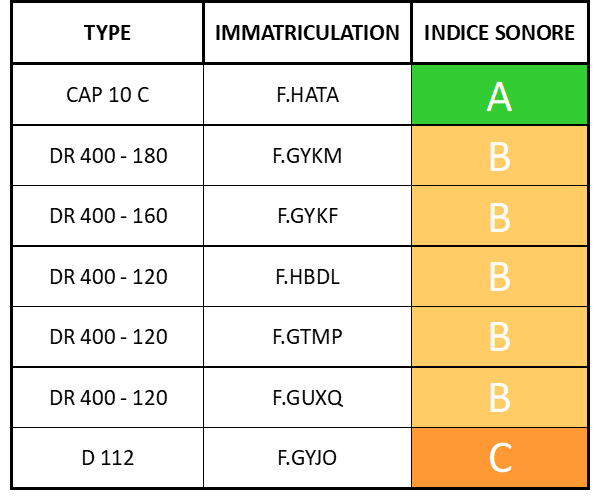The height and width of the screenshot is (498, 601).
Task: Select the F.HBDL registration cell
Action: point(307,277)
